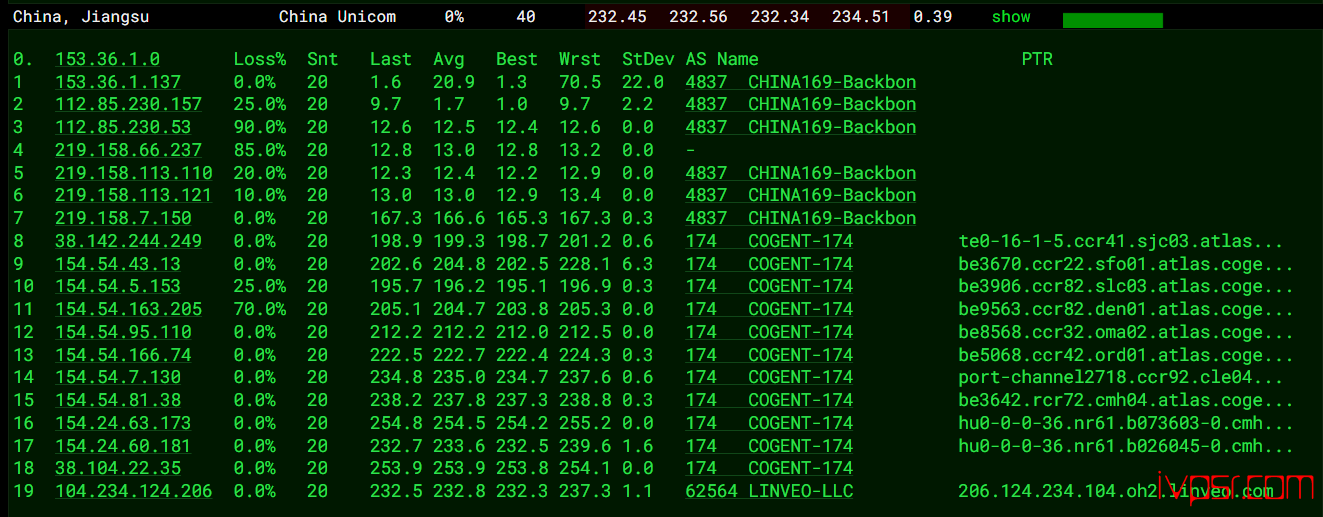Image resolution: width=1323 pixels, height=517 pixels.
Task: Select the 90.0% loss value
Action: (x=260, y=127)
